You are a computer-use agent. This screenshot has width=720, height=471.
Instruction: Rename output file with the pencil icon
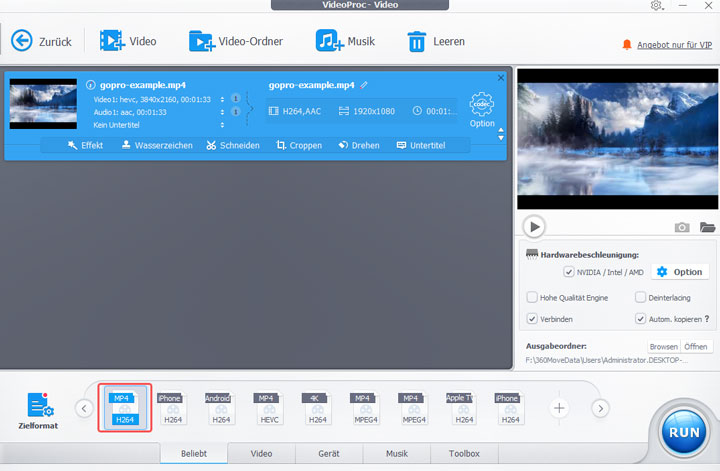[364, 85]
